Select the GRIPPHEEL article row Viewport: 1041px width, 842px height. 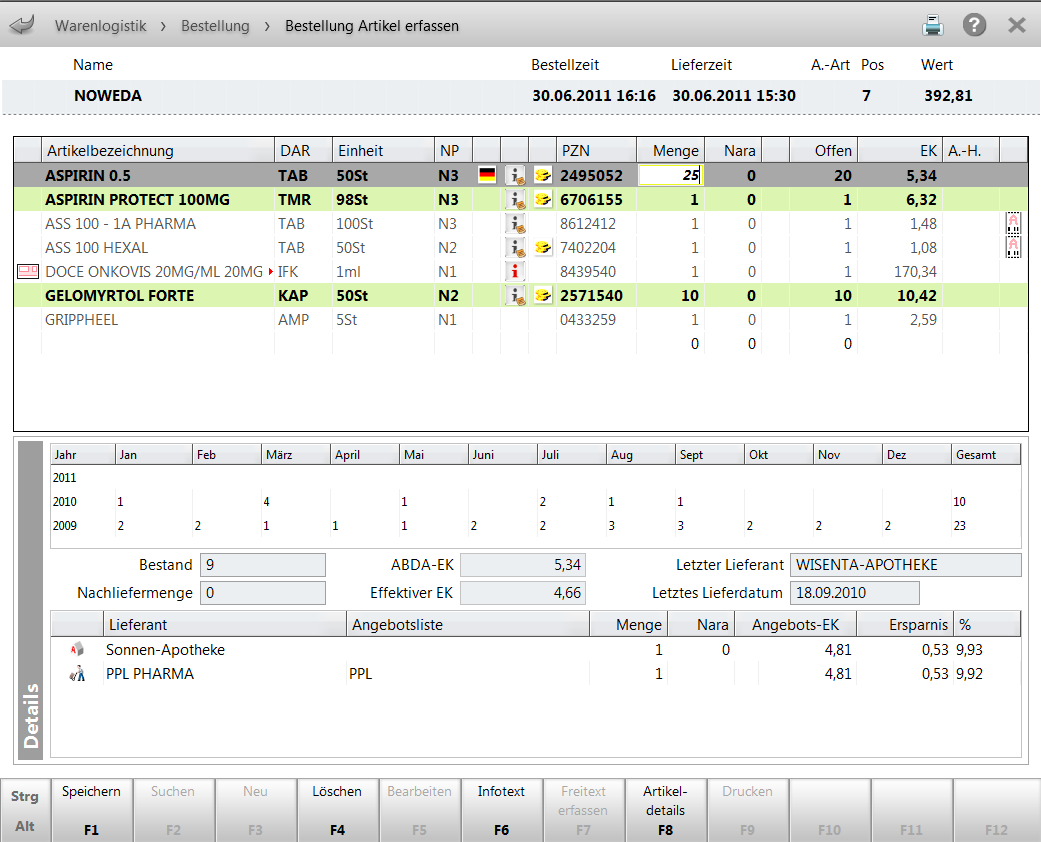pyautogui.click(x=520, y=319)
